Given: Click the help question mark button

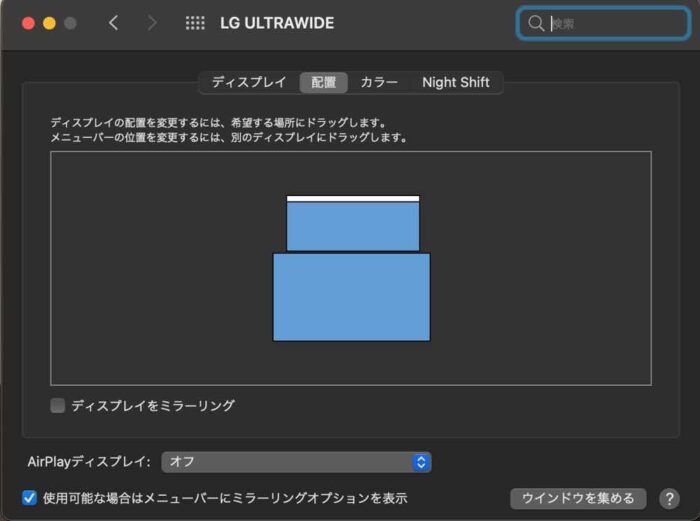Looking at the screenshot, I should tap(669, 498).
